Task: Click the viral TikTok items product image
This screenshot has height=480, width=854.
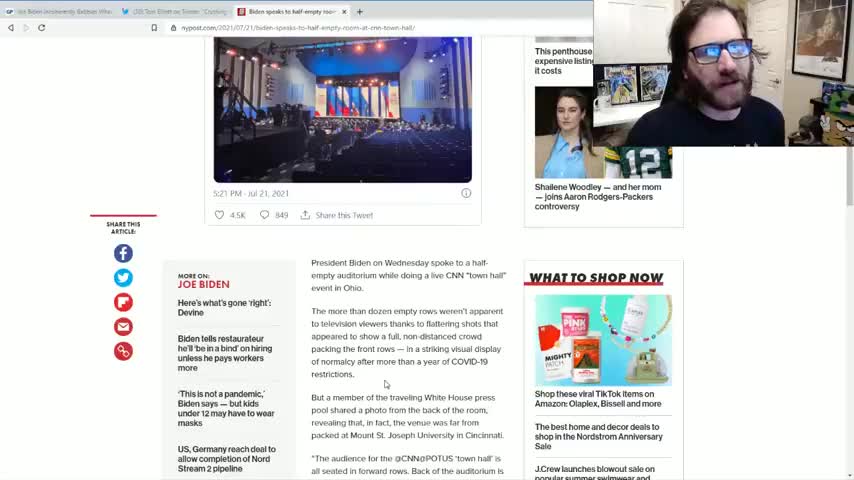Action: coord(603,340)
